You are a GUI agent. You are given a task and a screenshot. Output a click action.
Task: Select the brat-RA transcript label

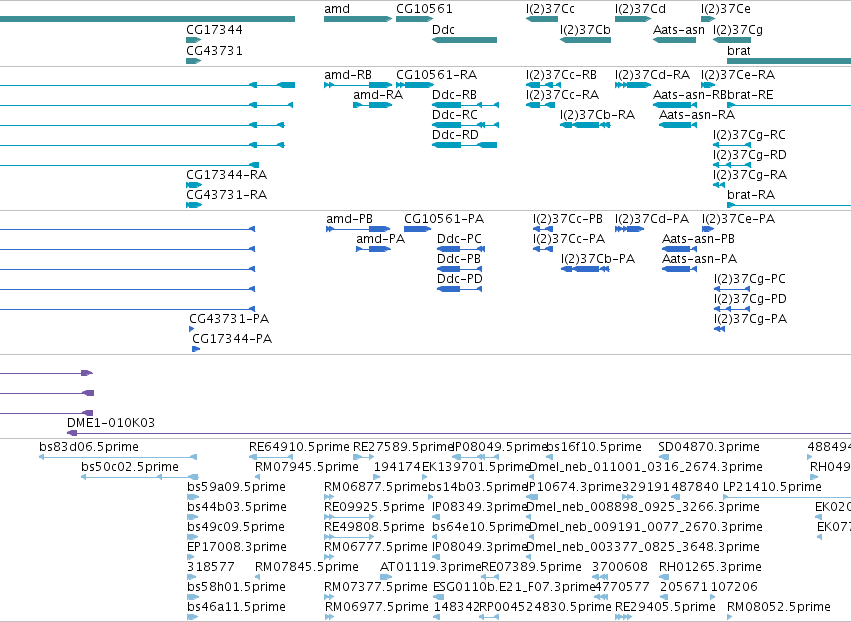tap(751, 194)
